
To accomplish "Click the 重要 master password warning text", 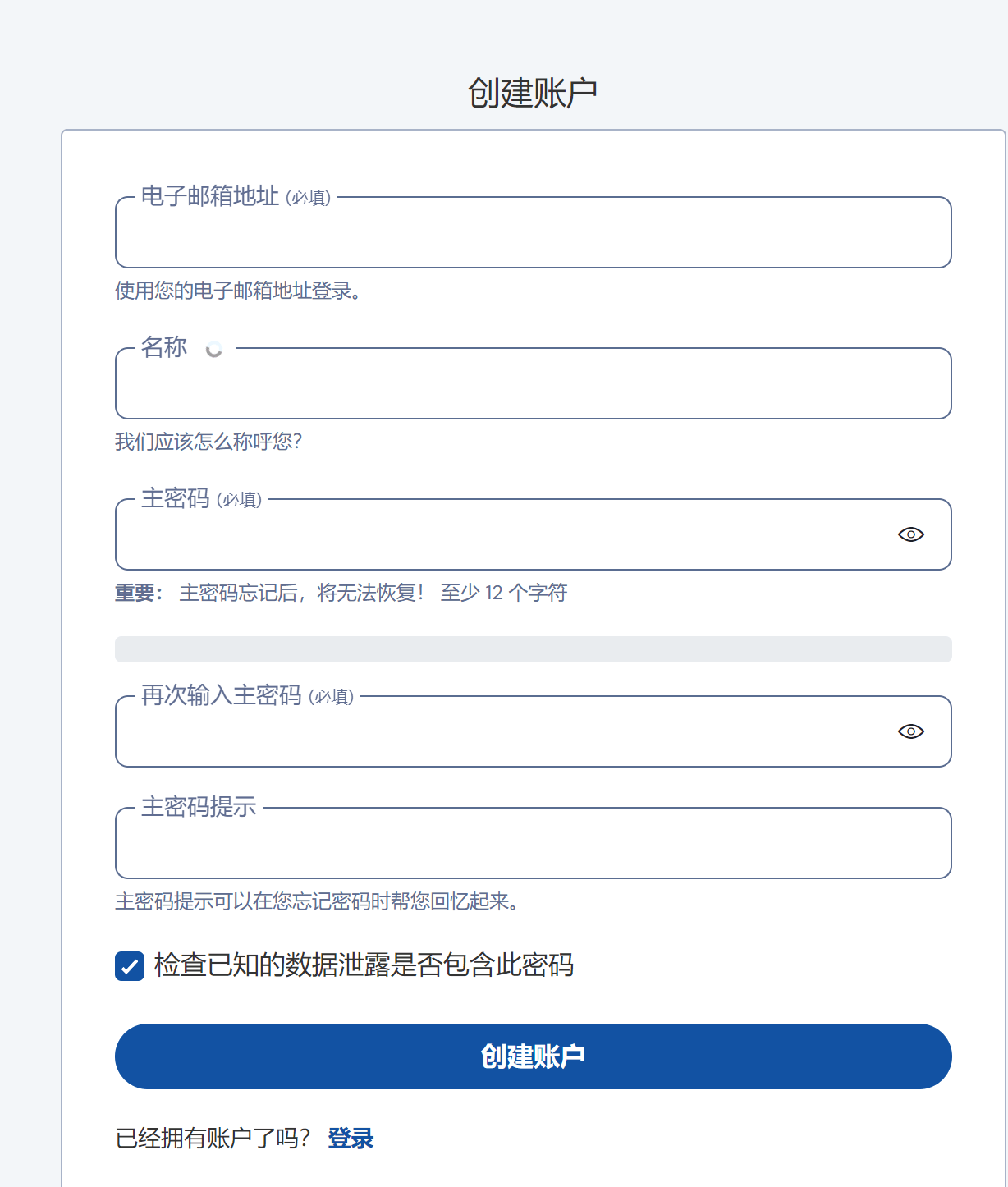I will click(341, 593).
